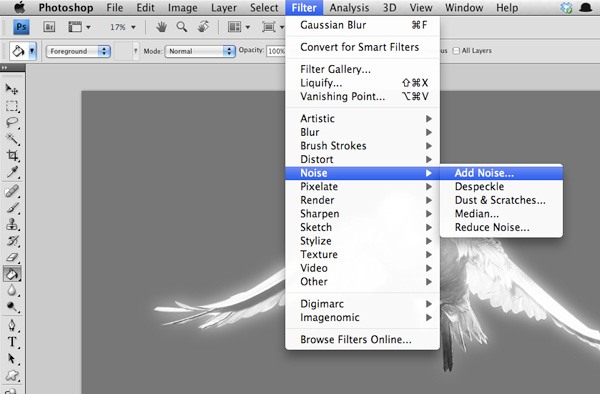600x394 pixels.
Task: Open Vanishing Point filter
Action: point(363,96)
